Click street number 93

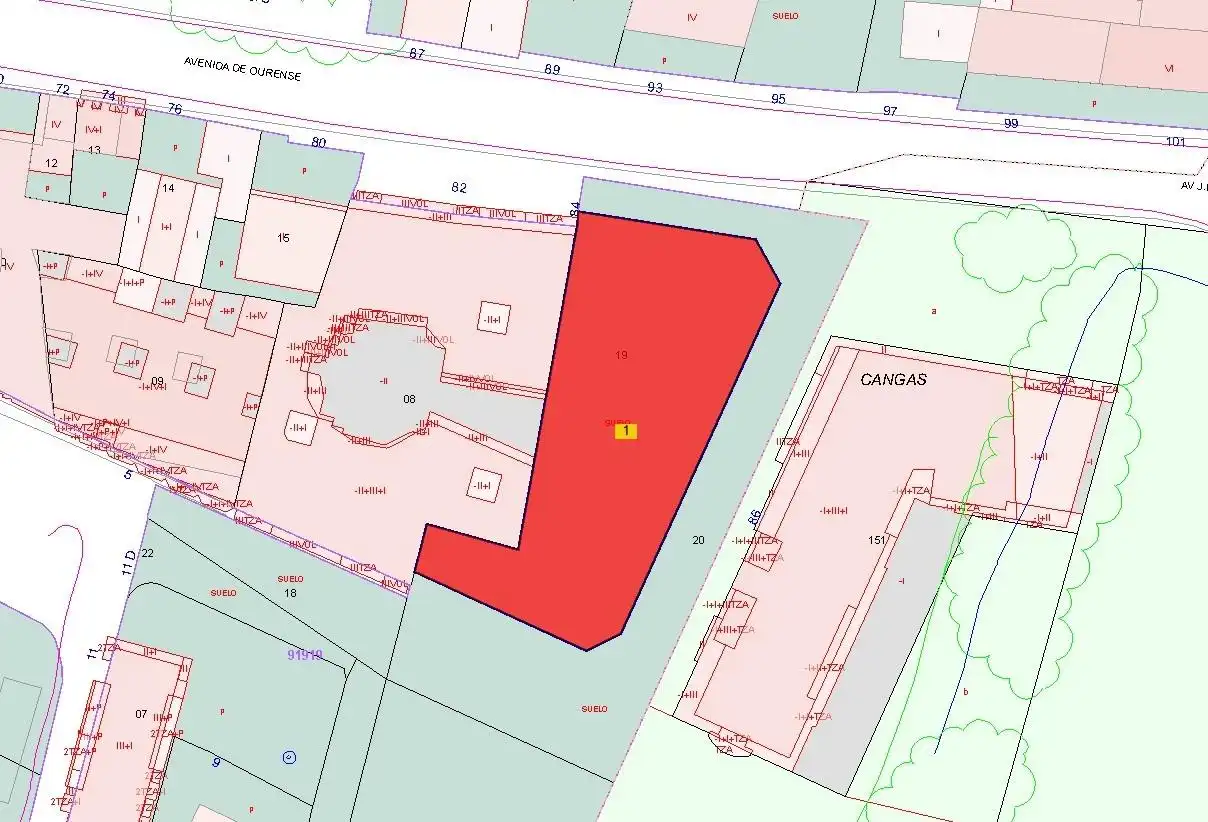coord(655,87)
